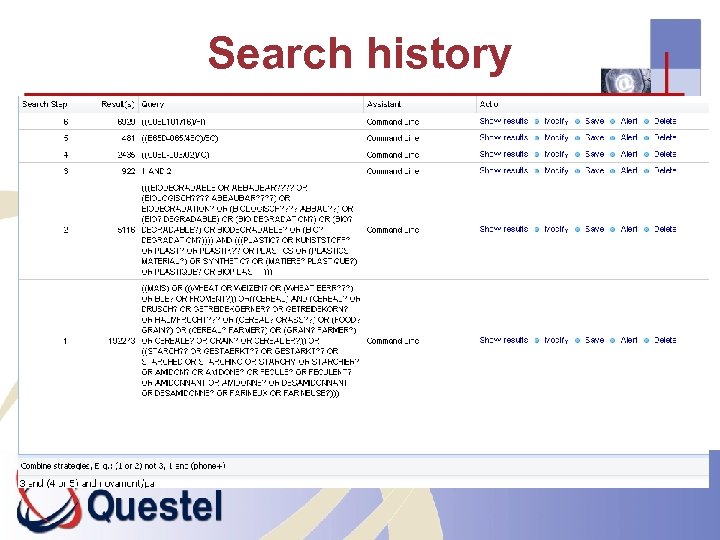Delete search step 1
Viewport: 720px width, 540px height.
pos(665,340)
